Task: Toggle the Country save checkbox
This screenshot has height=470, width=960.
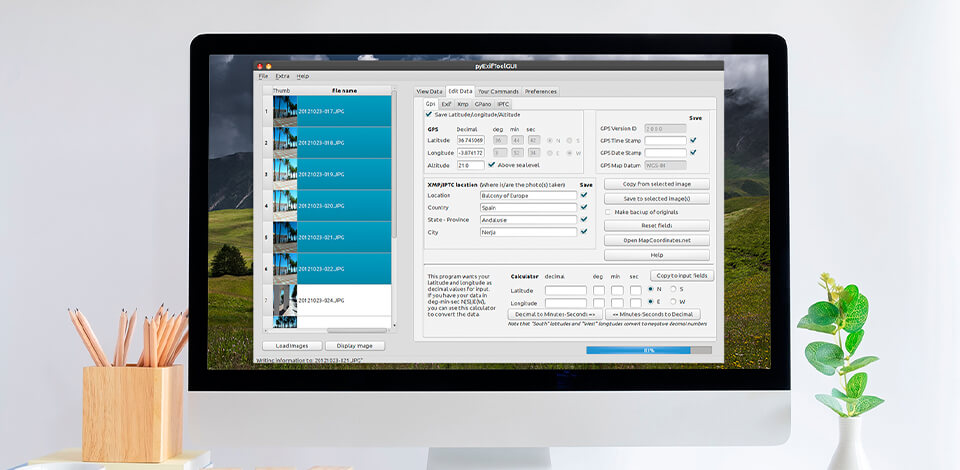Action: (x=584, y=207)
